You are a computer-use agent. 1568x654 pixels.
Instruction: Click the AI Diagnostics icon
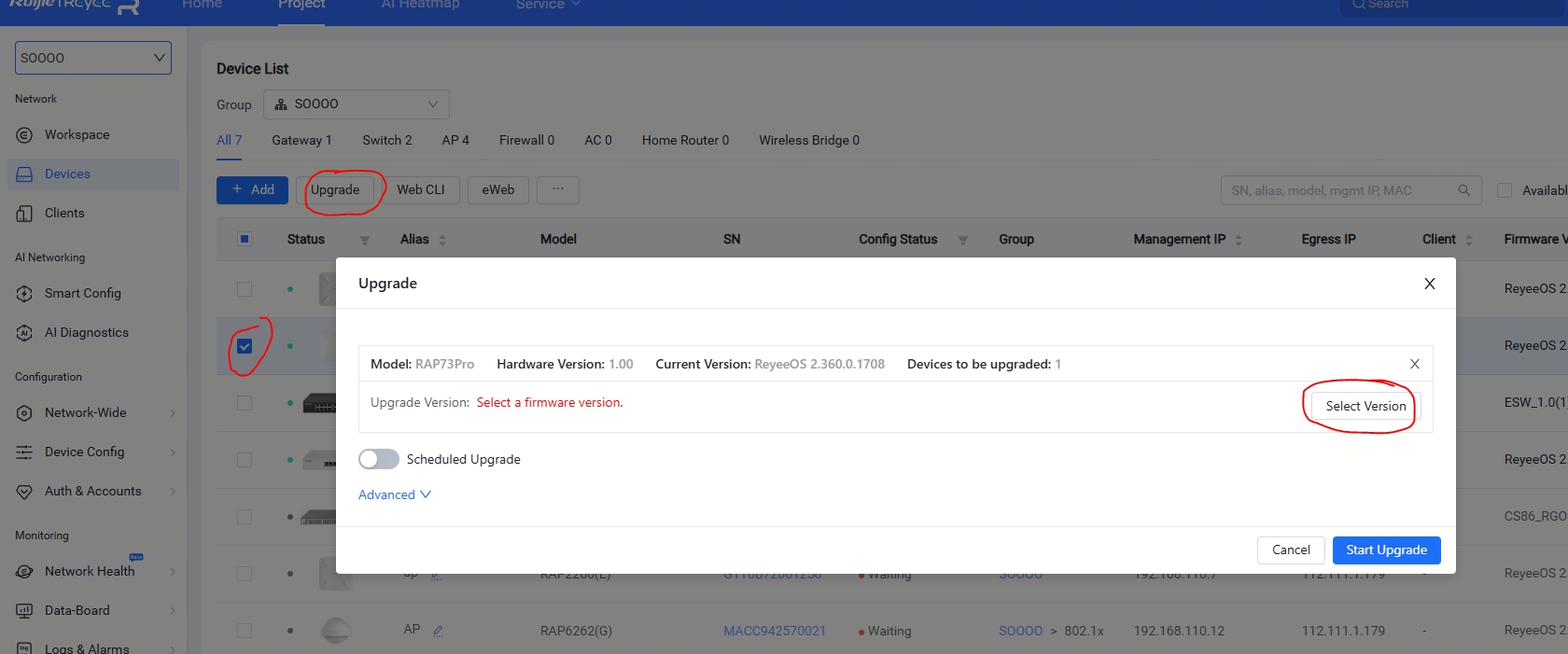24,333
